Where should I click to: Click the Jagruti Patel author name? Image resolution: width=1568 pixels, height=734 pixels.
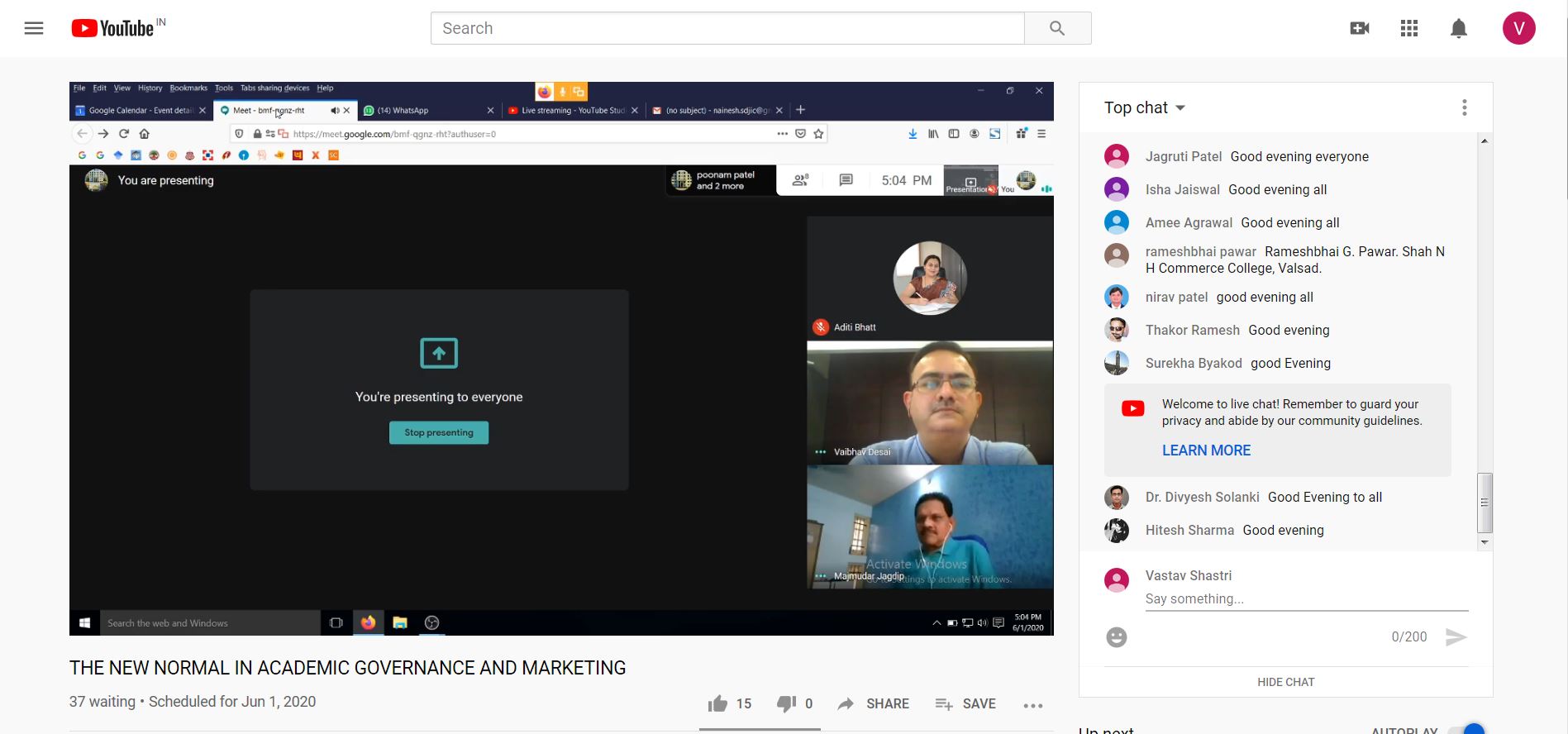click(x=1184, y=156)
